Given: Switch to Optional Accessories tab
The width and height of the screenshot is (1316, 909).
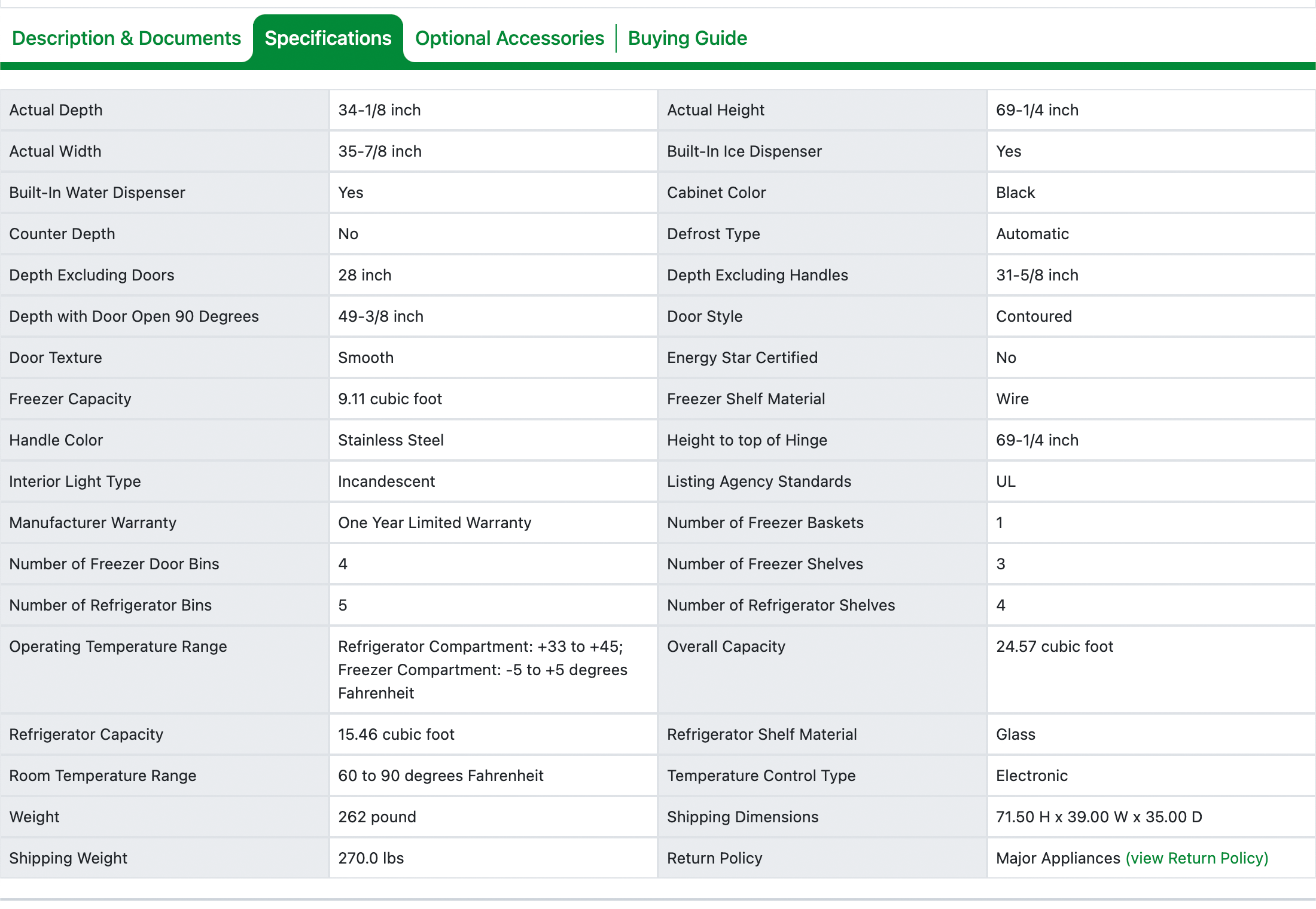Looking at the screenshot, I should click(x=509, y=38).
